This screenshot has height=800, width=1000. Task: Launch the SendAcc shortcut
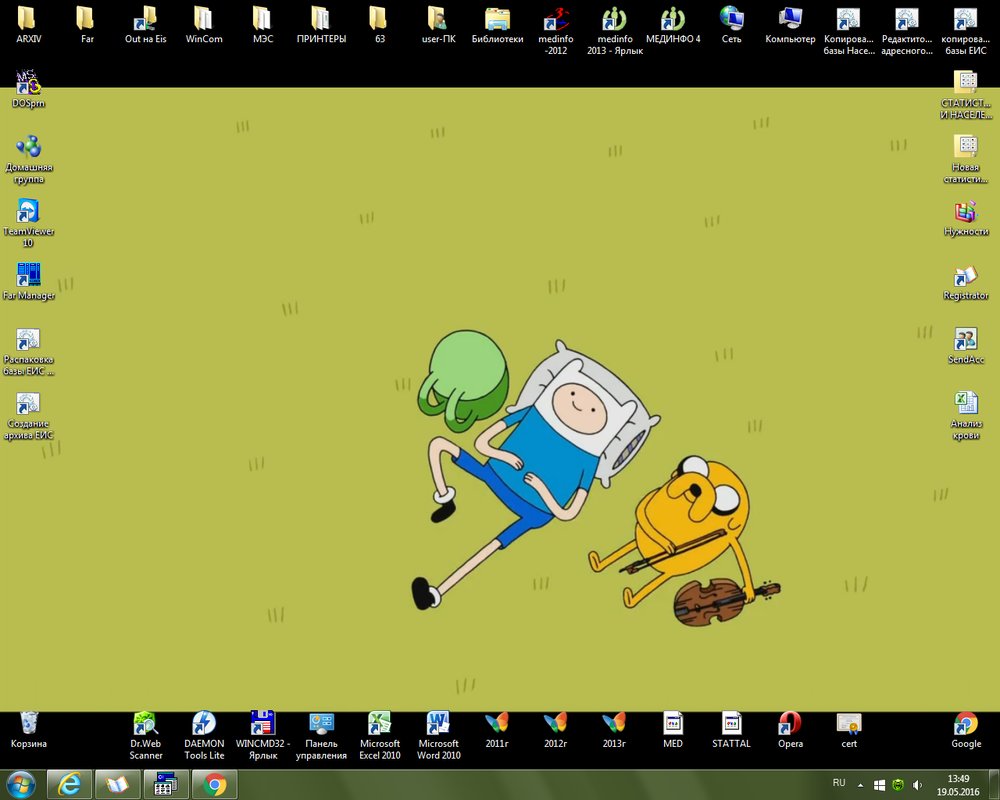coord(966,346)
